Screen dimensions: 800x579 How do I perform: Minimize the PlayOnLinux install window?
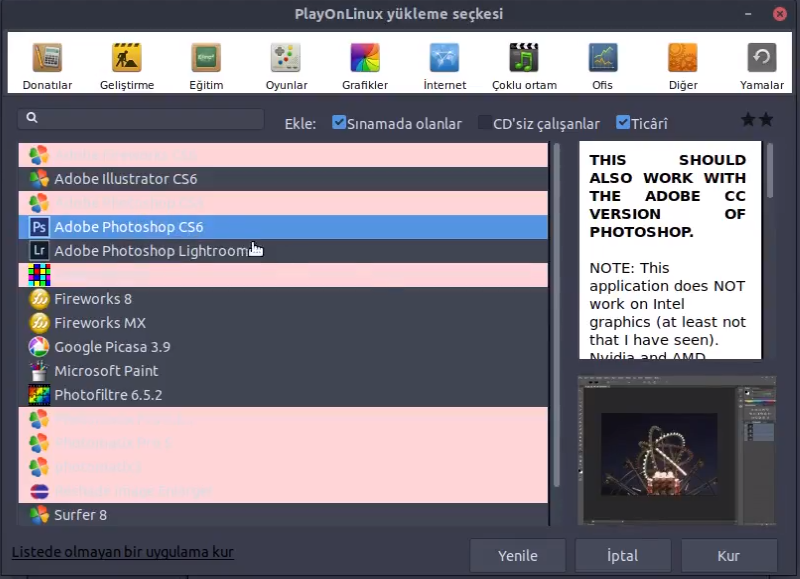pyautogui.click(x=748, y=14)
